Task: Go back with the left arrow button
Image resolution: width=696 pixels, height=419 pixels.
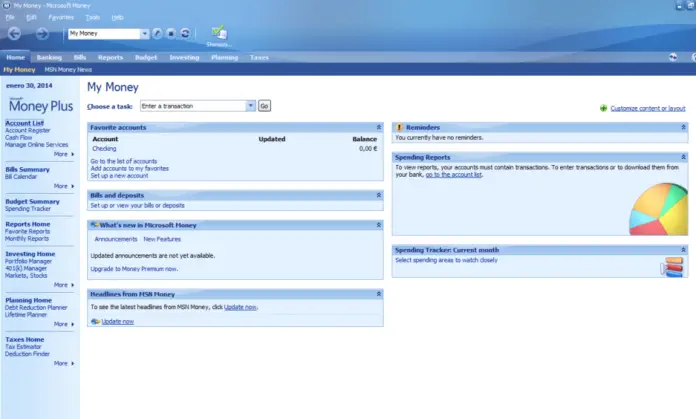Action: [14, 34]
